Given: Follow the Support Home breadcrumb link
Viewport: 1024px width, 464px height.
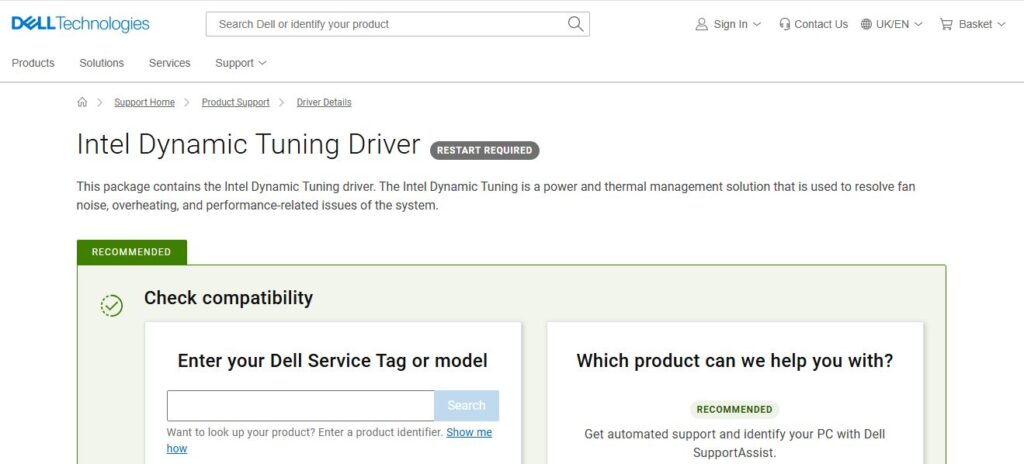Looking at the screenshot, I should [144, 102].
